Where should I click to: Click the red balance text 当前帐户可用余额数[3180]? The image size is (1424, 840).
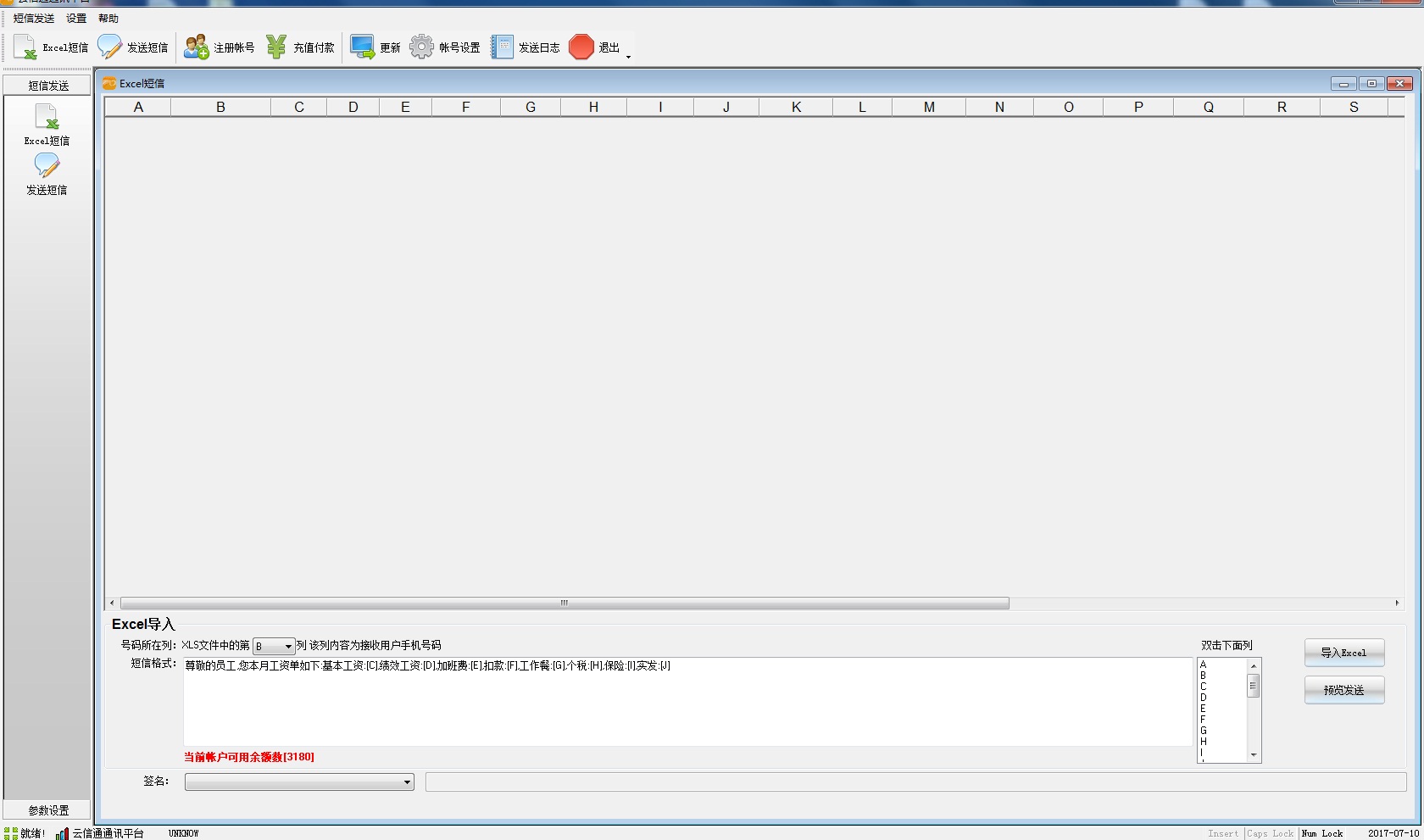point(249,757)
